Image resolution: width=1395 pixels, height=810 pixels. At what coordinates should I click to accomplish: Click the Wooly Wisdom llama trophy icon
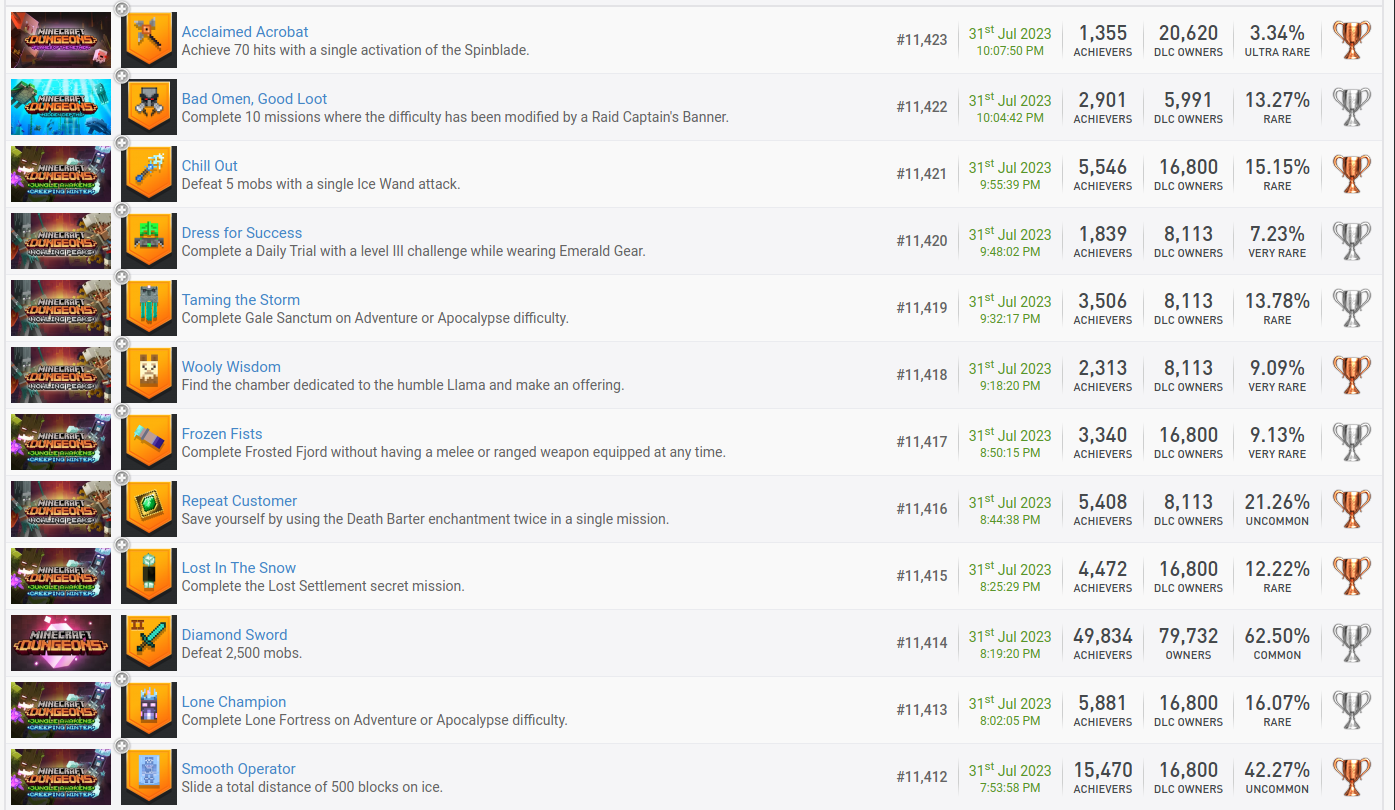point(149,375)
